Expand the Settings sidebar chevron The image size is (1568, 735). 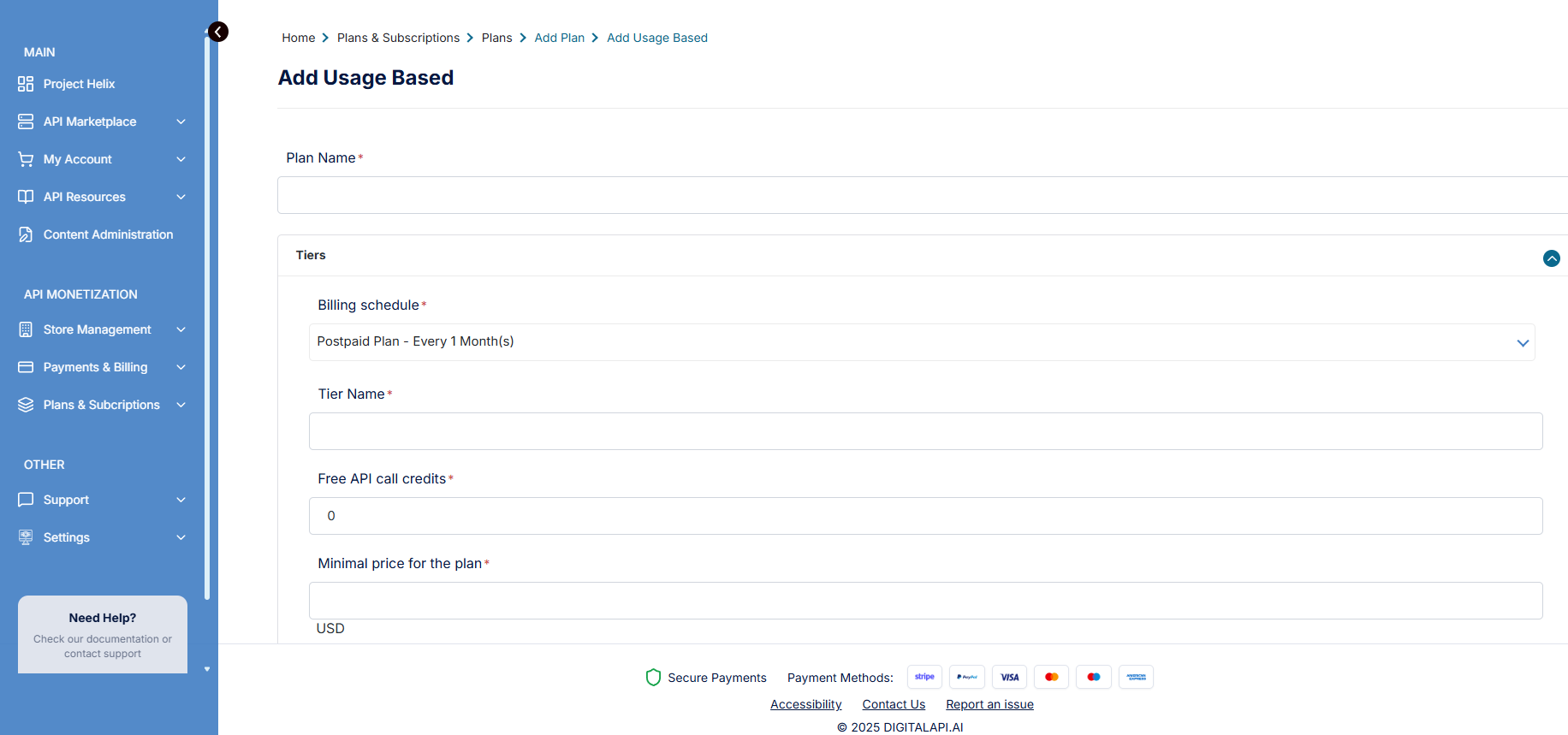pos(181,537)
